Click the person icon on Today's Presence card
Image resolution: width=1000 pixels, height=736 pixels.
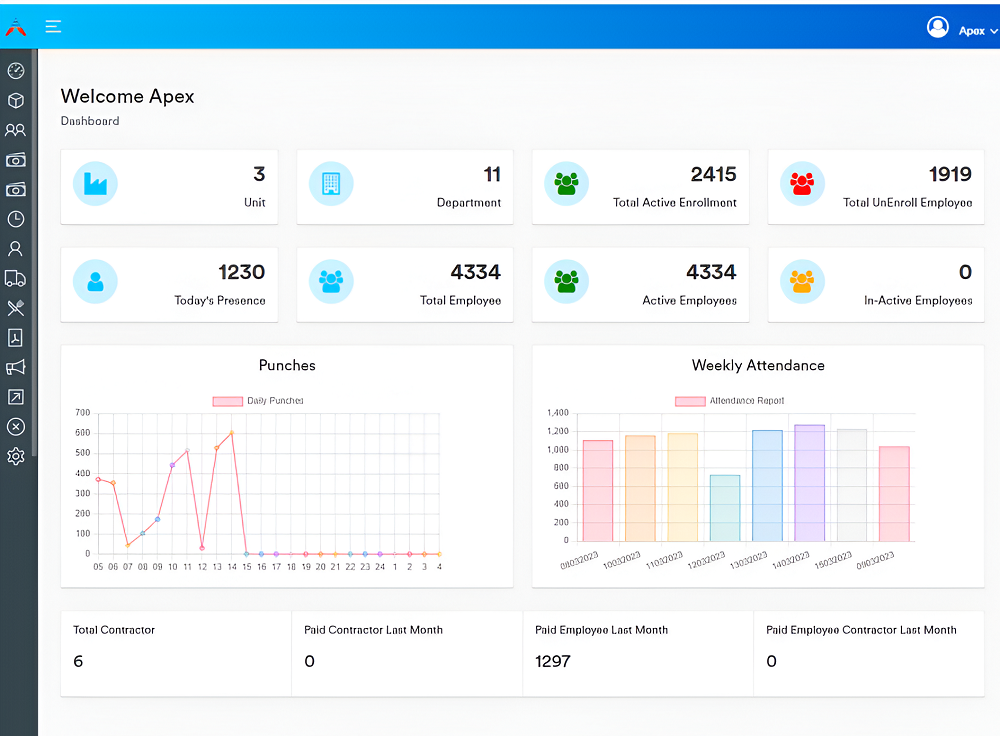point(95,282)
